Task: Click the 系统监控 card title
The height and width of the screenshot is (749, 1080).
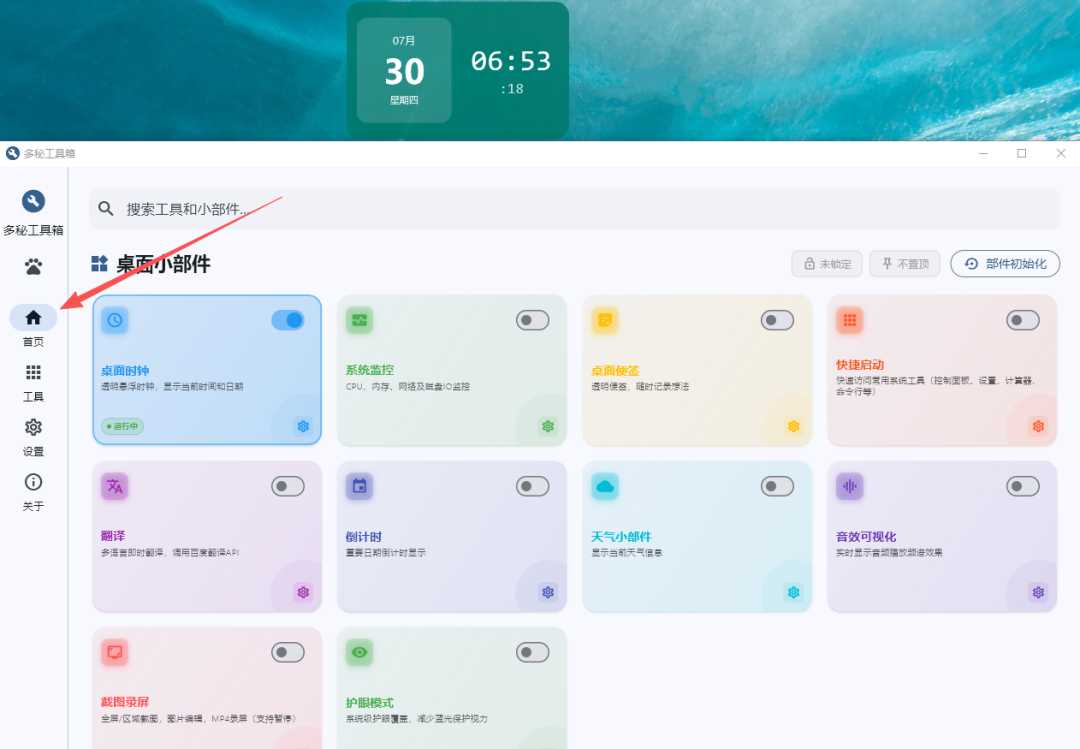Action: (370, 370)
